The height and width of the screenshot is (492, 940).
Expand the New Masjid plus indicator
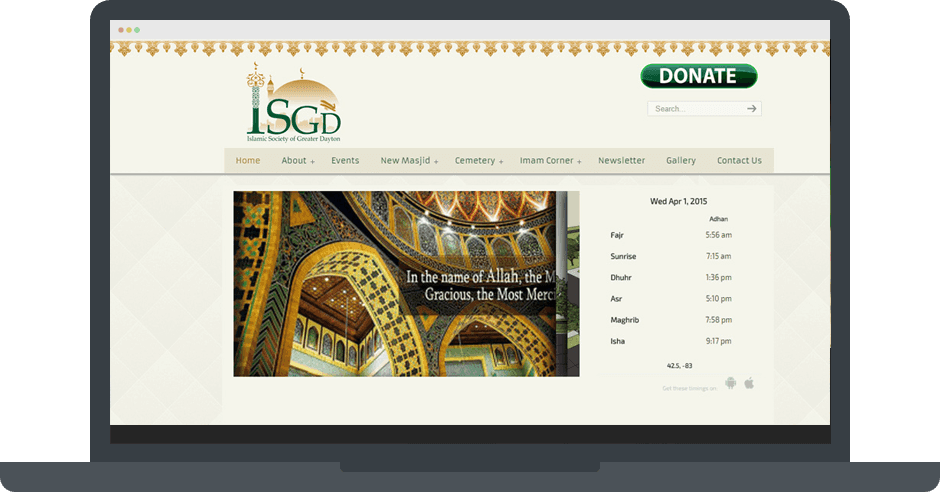[x=436, y=162]
